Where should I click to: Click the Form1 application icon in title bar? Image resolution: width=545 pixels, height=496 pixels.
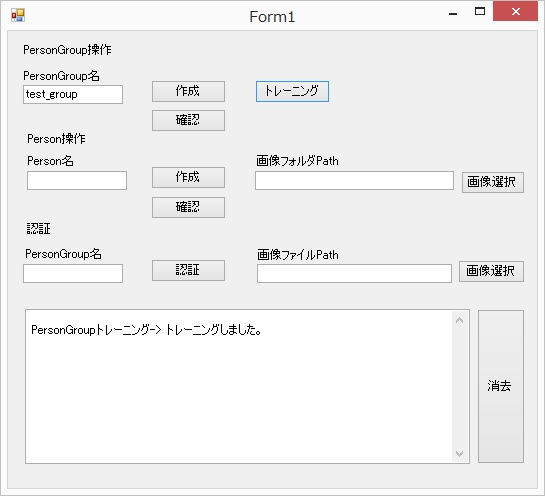(18, 15)
